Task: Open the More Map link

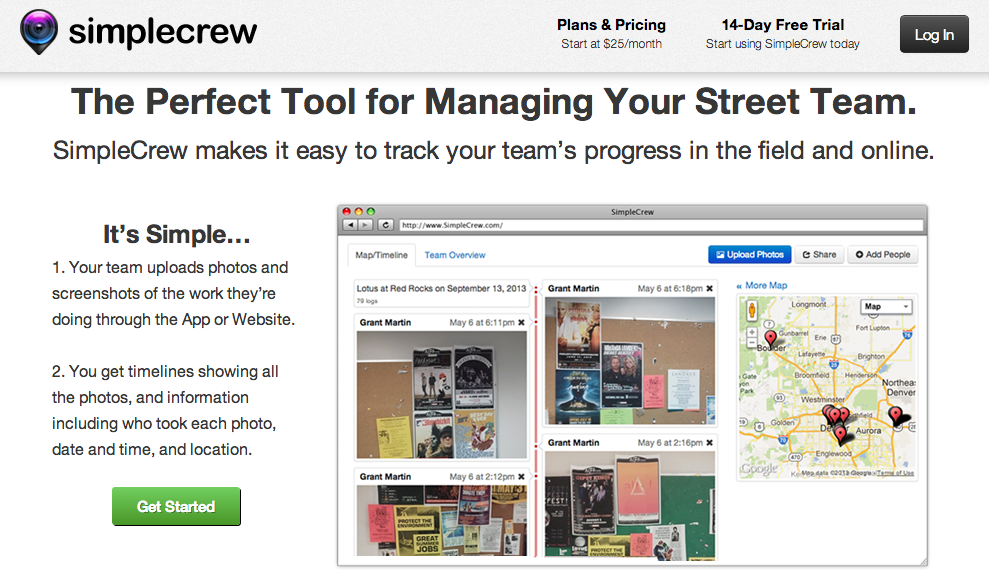Action: coord(762,285)
